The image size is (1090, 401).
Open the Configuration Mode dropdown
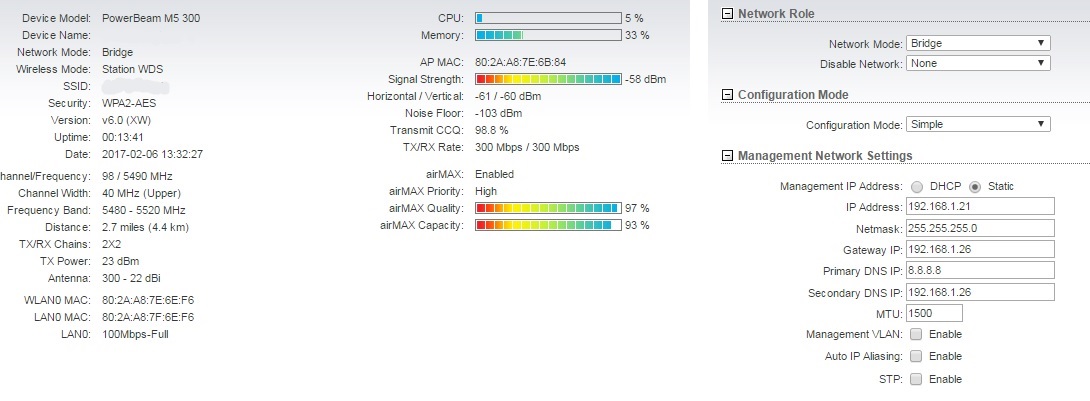click(x=978, y=124)
